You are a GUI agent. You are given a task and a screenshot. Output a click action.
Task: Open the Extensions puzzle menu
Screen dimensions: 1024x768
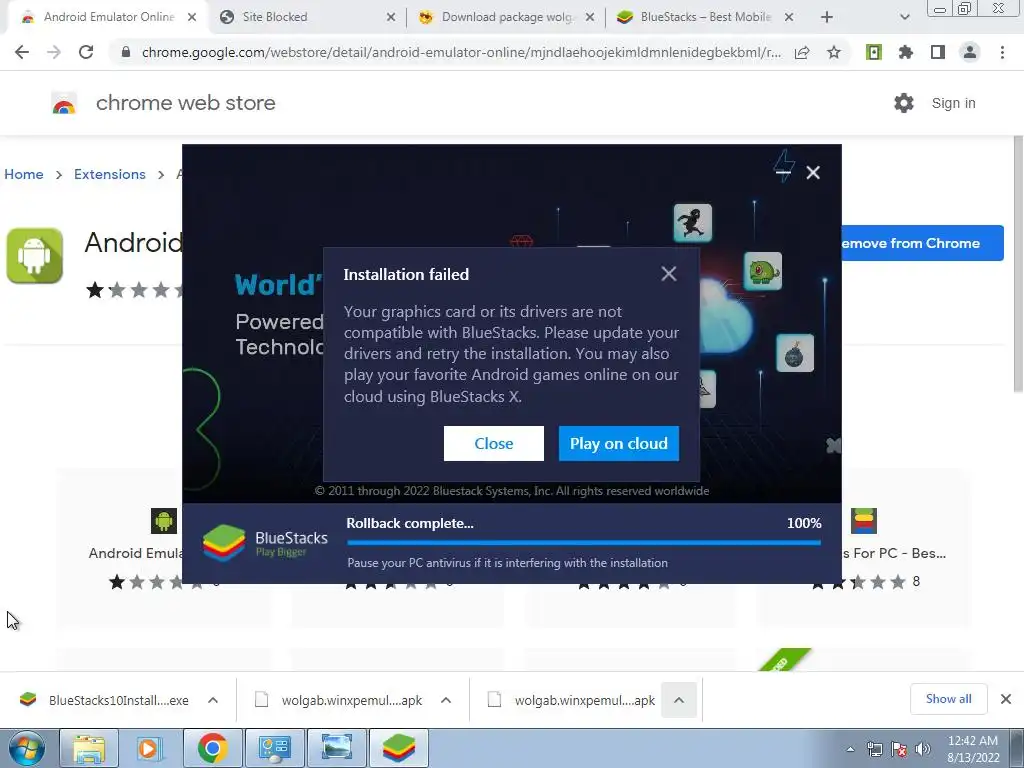(906, 52)
